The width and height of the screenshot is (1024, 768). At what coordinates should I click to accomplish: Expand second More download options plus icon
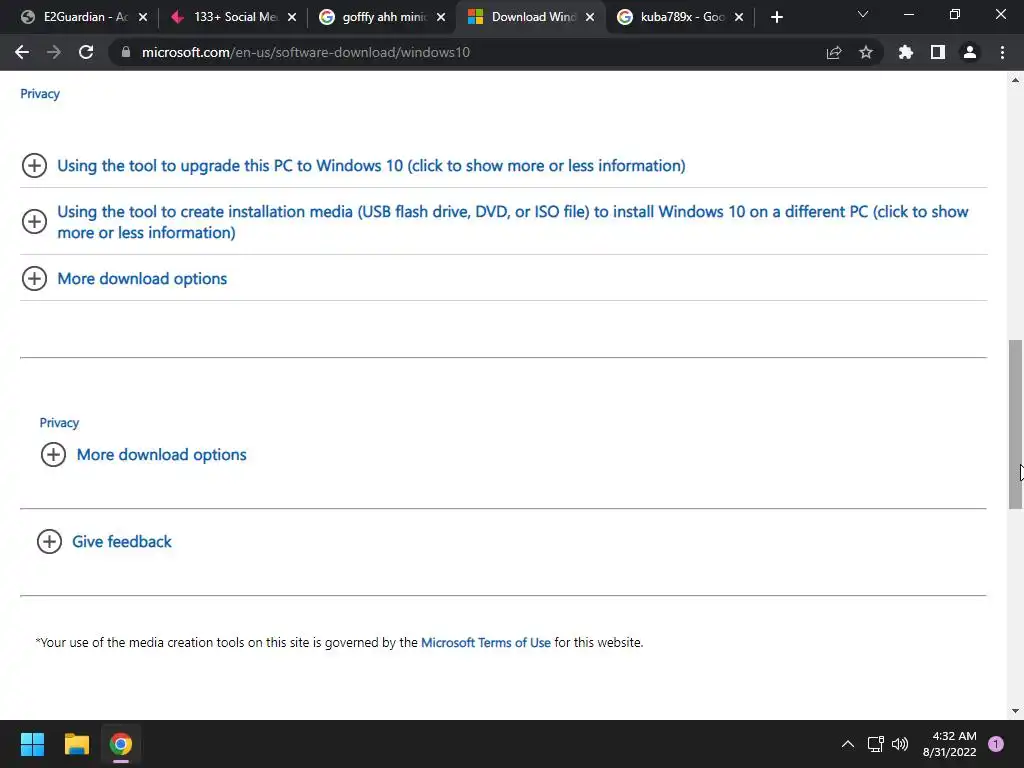pos(54,455)
